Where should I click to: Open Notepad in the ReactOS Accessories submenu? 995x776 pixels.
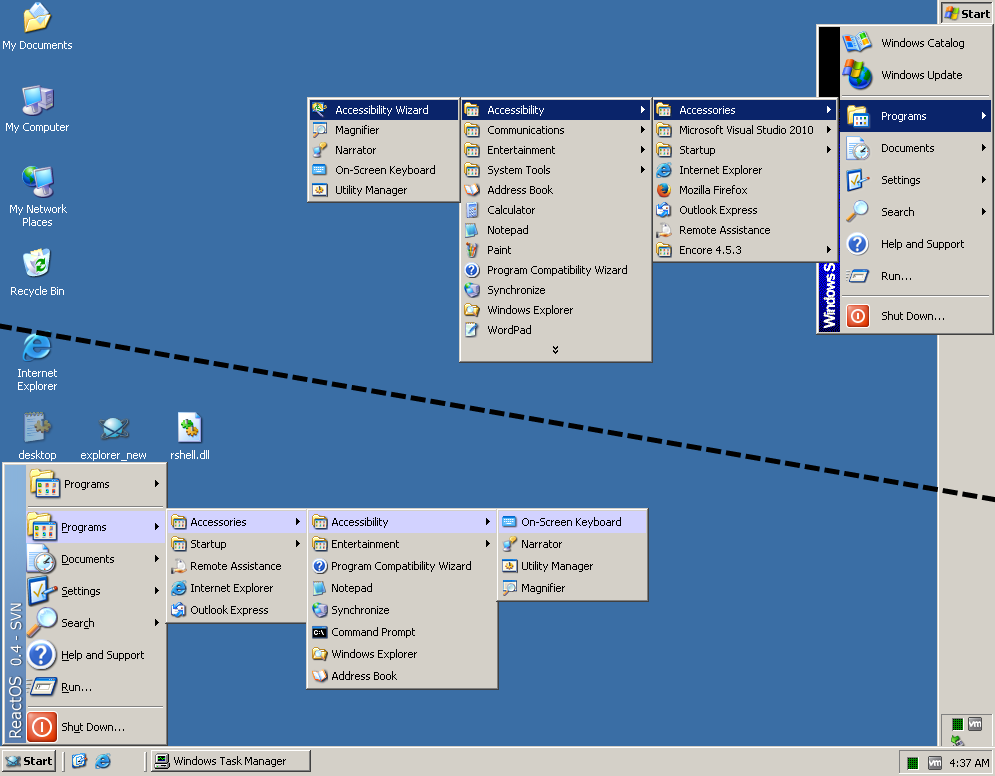(x=402, y=588)
